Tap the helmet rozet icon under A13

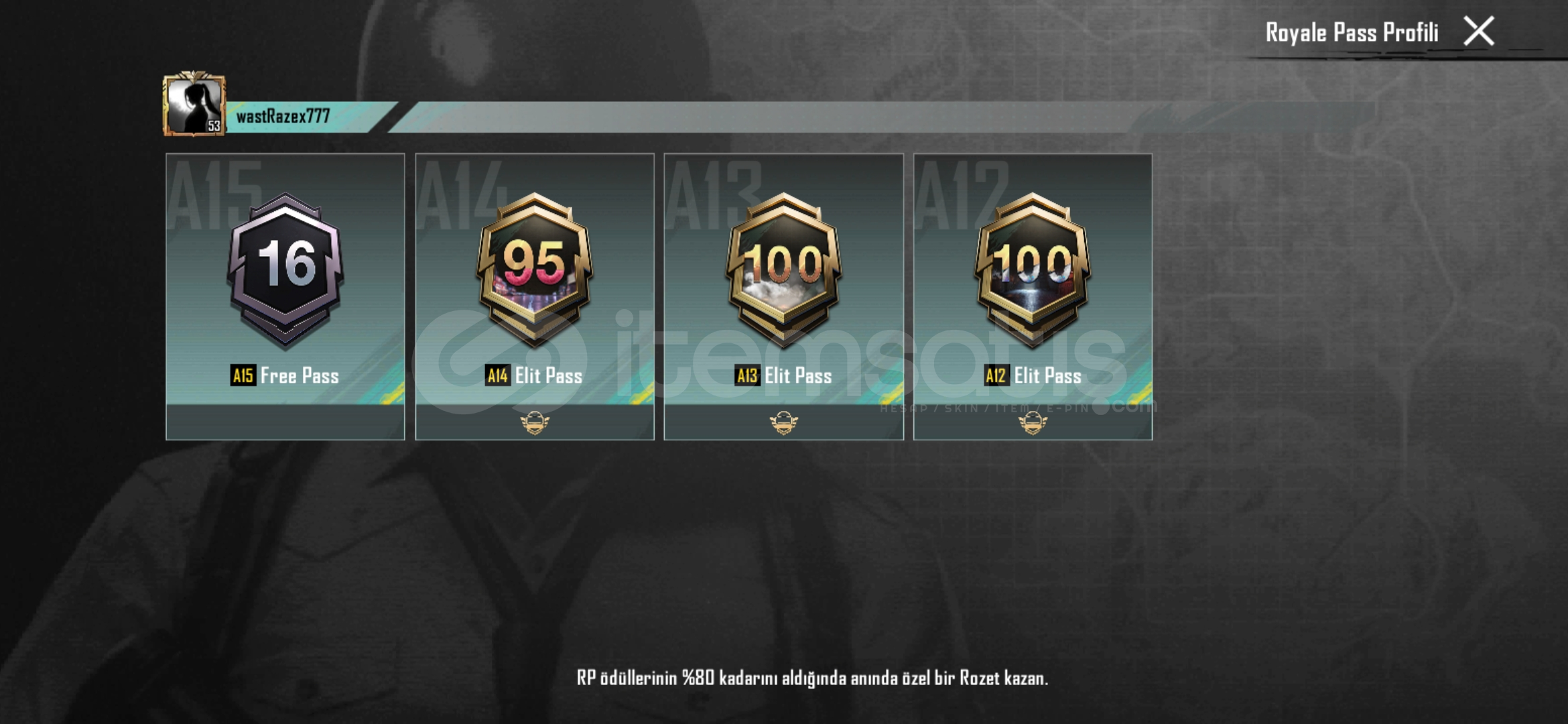pos(784,423)
